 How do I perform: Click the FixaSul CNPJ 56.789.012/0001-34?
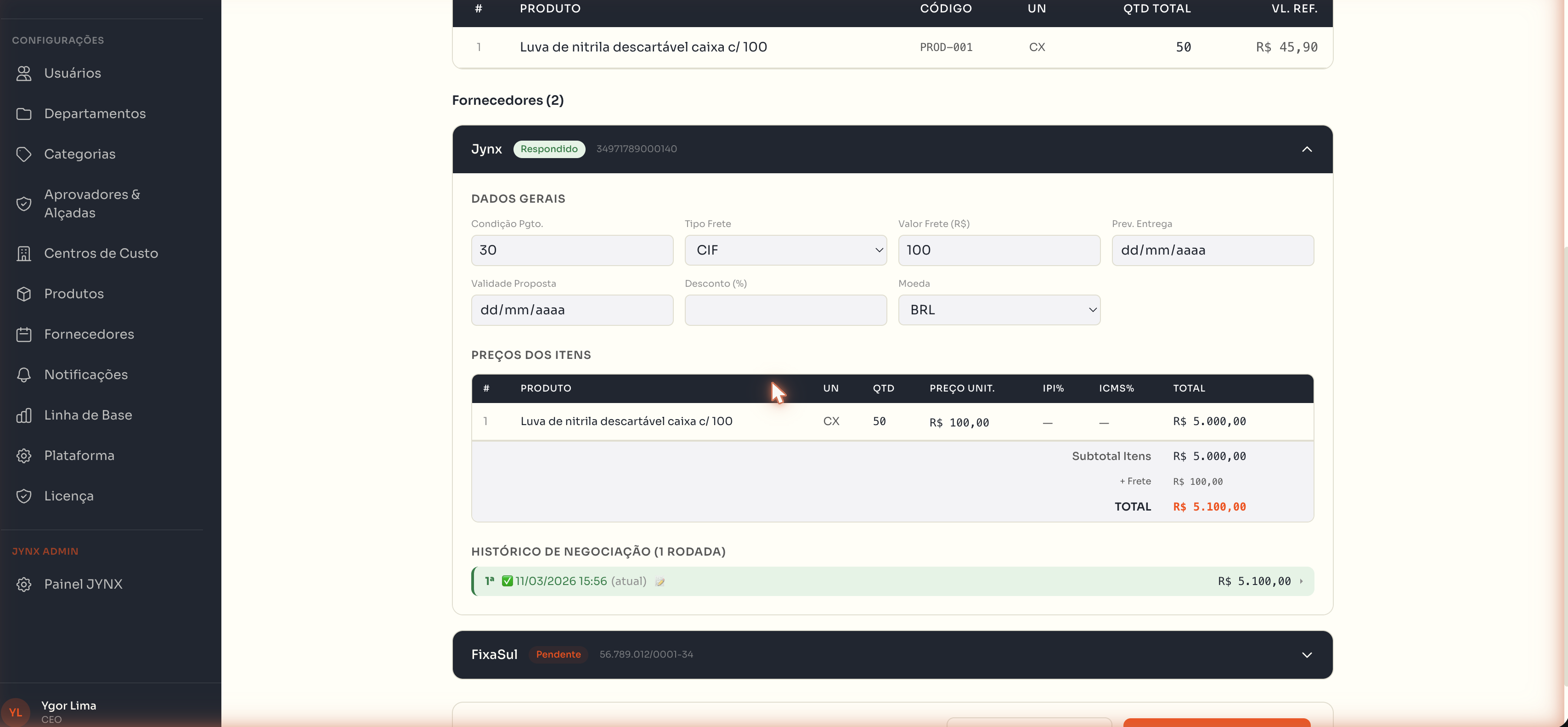pyautogui.click(x=646, y=654)
